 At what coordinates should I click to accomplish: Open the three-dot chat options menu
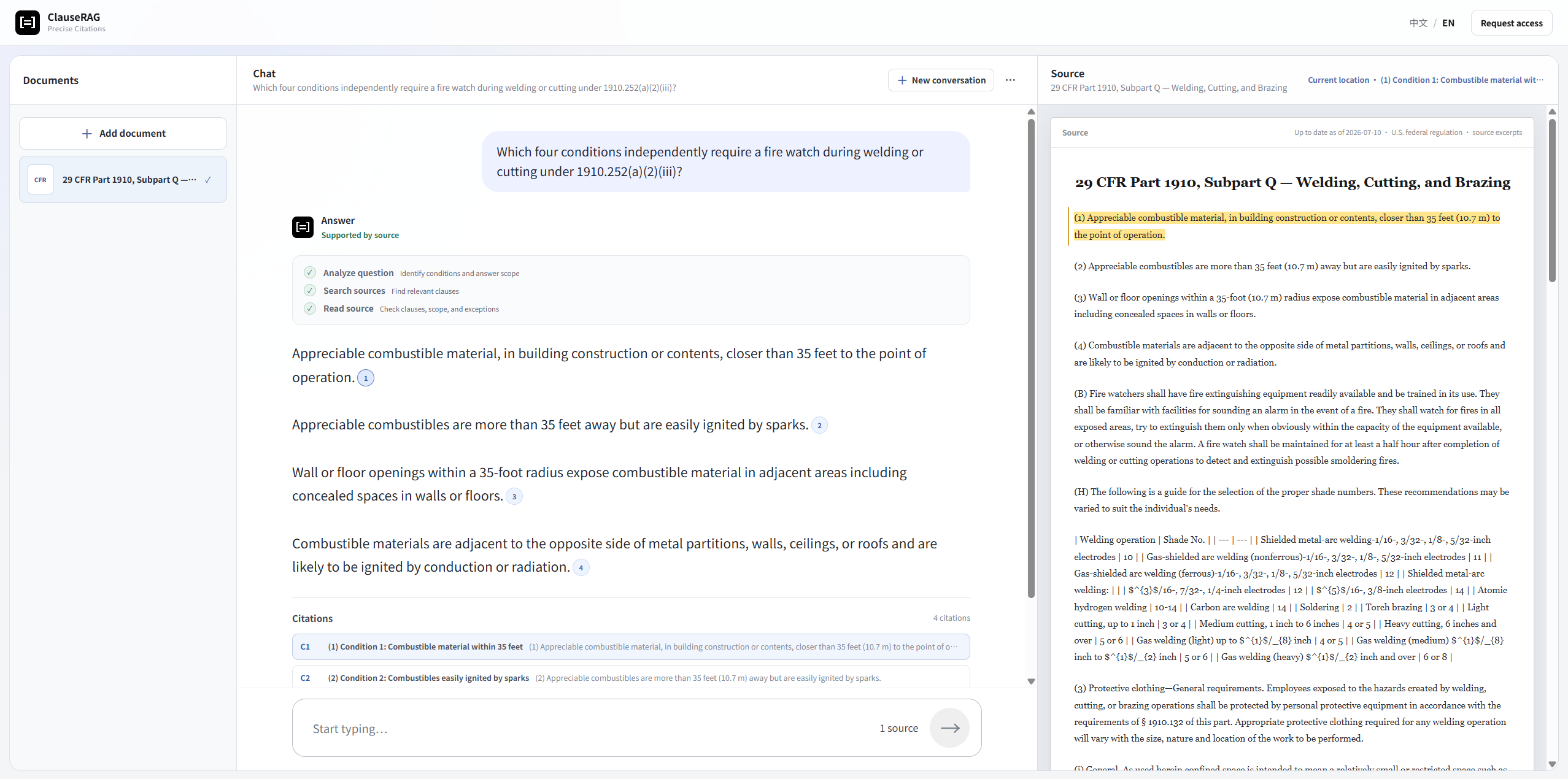(1010, 80)
